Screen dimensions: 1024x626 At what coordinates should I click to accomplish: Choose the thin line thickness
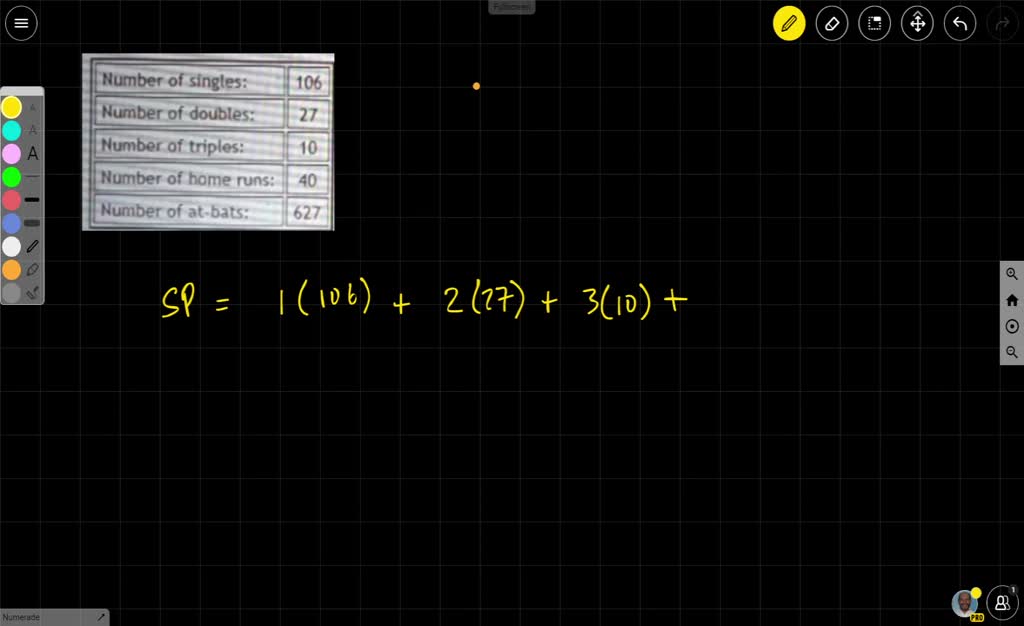(33, 177)
